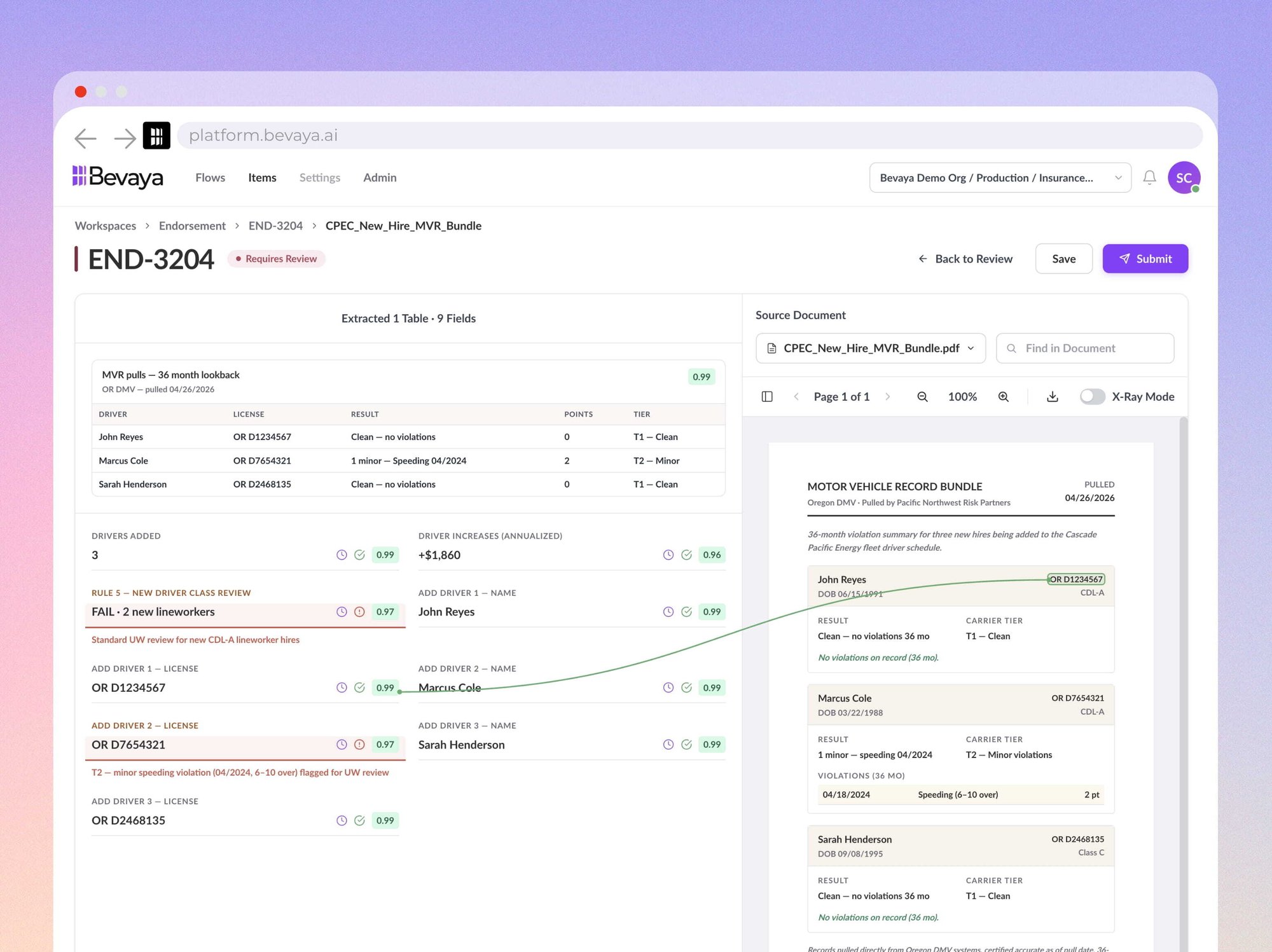Click the OR D2468135 license field value
Image resolution: width=1272 pixels, height=952 pixels.
(128, 820)
